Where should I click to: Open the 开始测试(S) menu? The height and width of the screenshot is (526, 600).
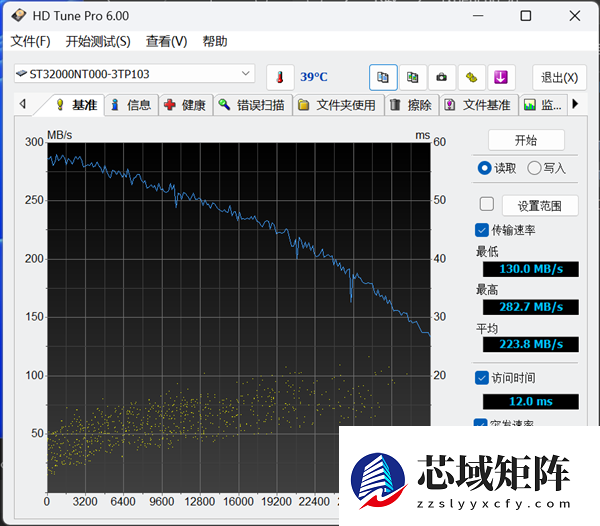[98, 41]
